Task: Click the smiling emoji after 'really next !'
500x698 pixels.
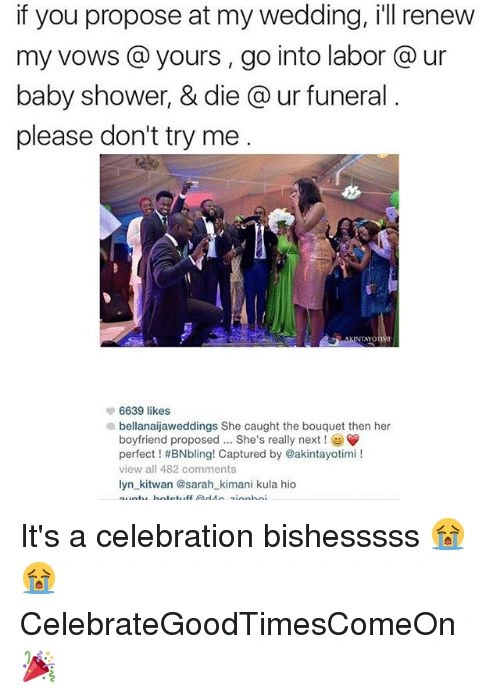Action: click(337, 440)
